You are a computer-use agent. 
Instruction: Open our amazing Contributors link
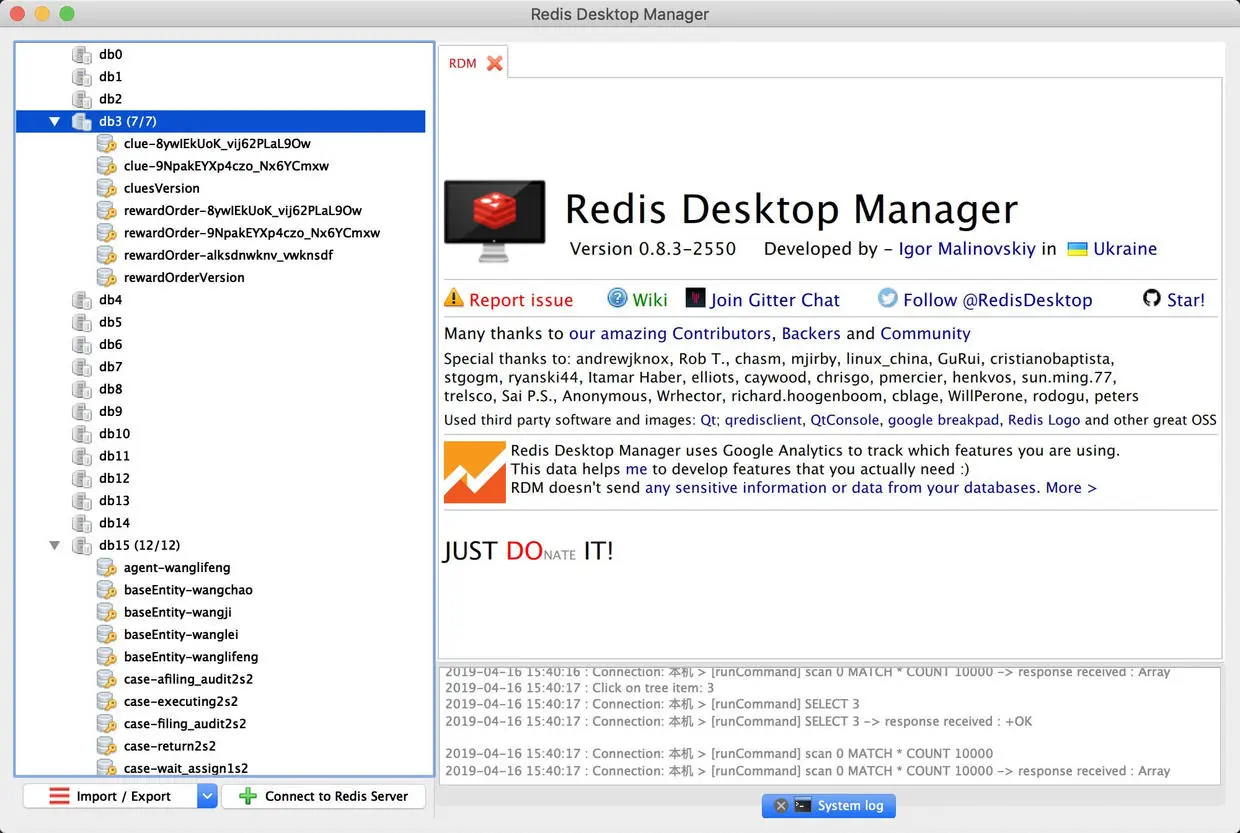(x=670, y=334)
